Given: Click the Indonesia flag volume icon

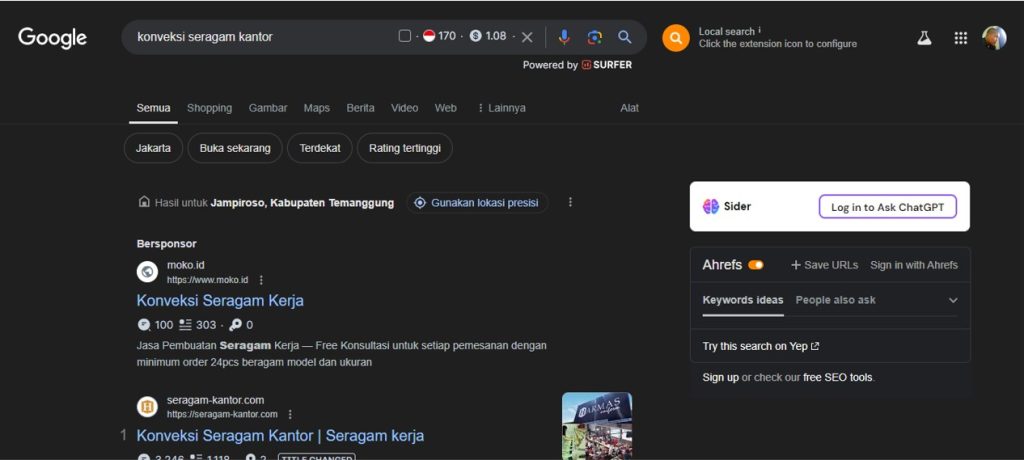Looking at the screenshot, I should tap(429, 36).
